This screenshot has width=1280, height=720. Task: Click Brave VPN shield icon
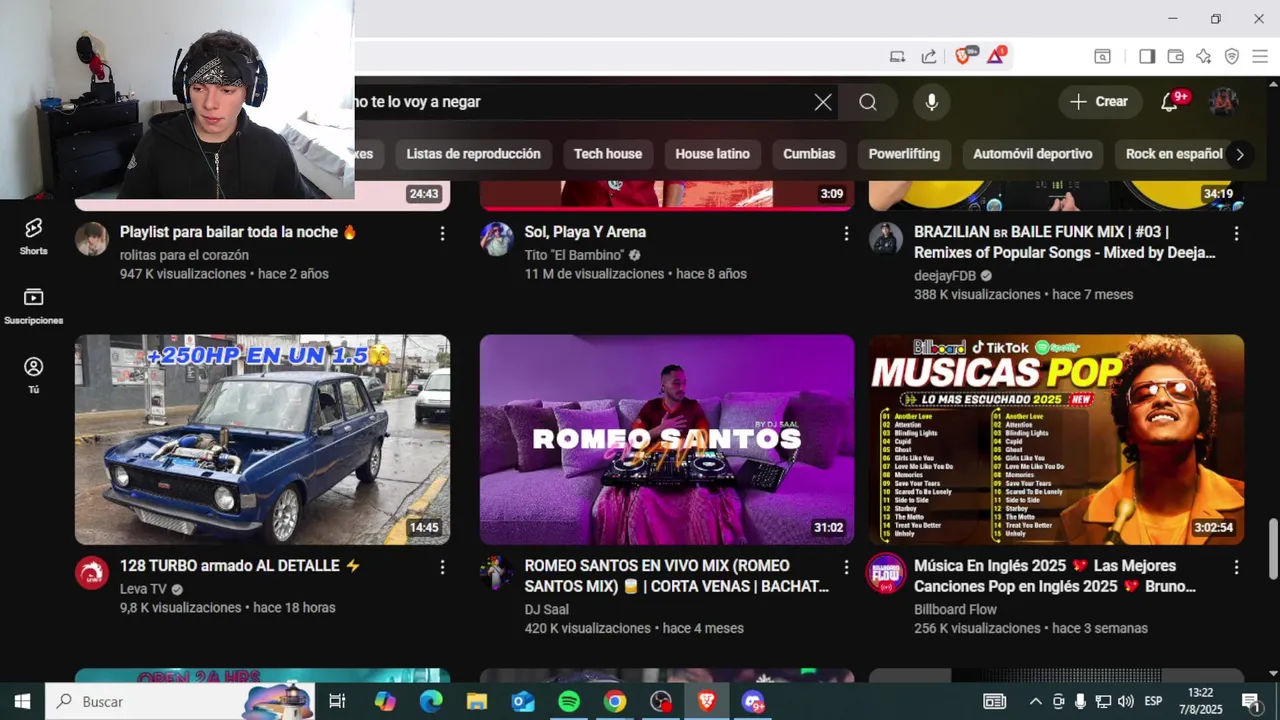coord(1232,56)
